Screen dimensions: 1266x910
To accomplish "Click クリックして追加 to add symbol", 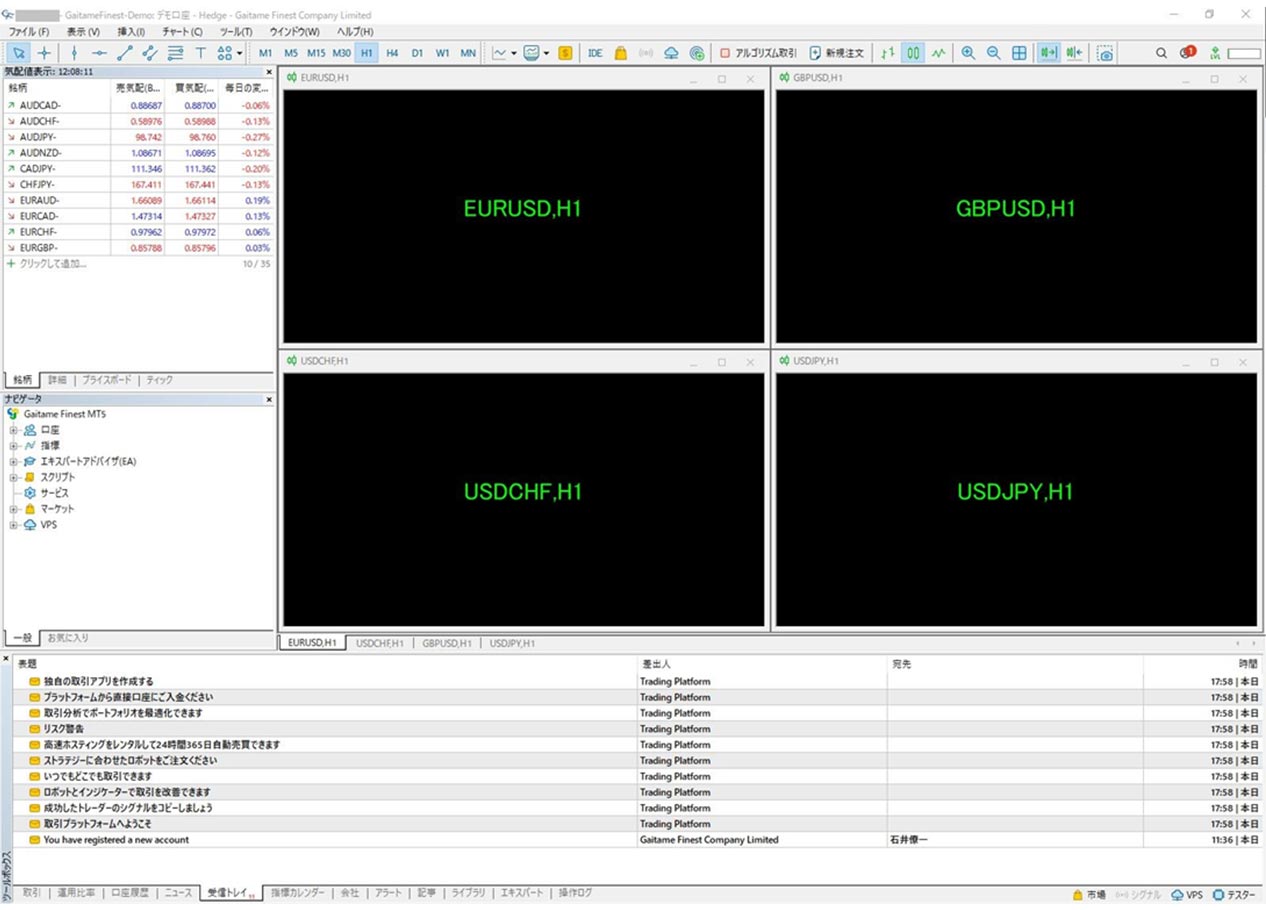I will click(x=53, y=264).
